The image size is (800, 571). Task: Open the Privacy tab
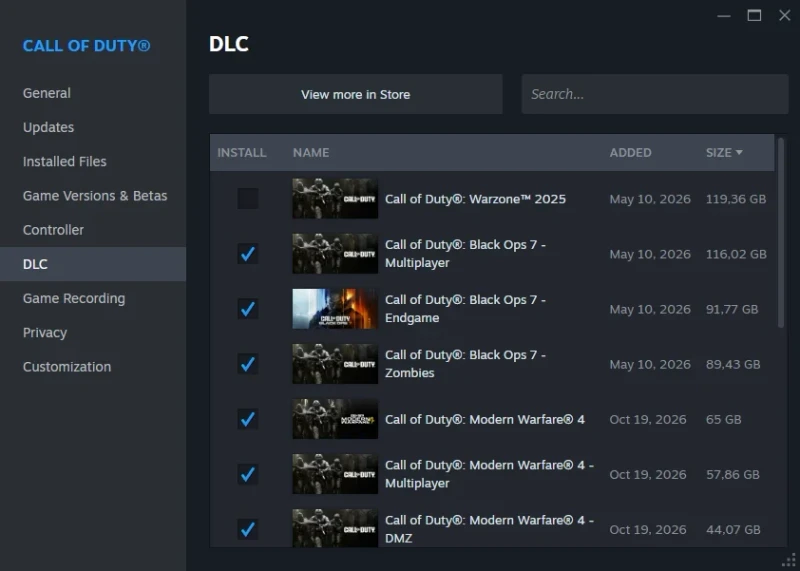[x=93, y=332]
